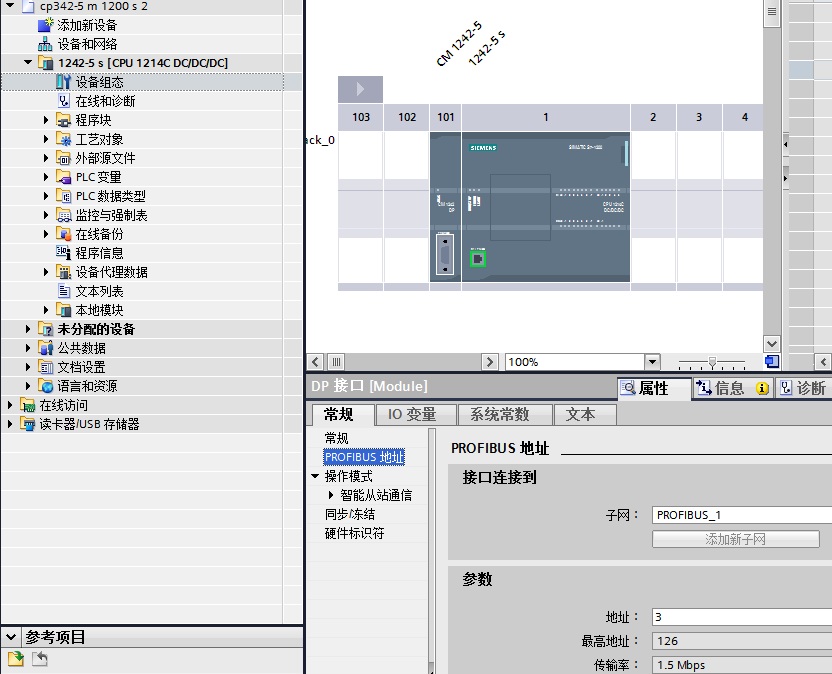Click the overview navigation icon beside zoom slider
The image size is (832, 674).
pyautogui.click(x=772, y=362)
